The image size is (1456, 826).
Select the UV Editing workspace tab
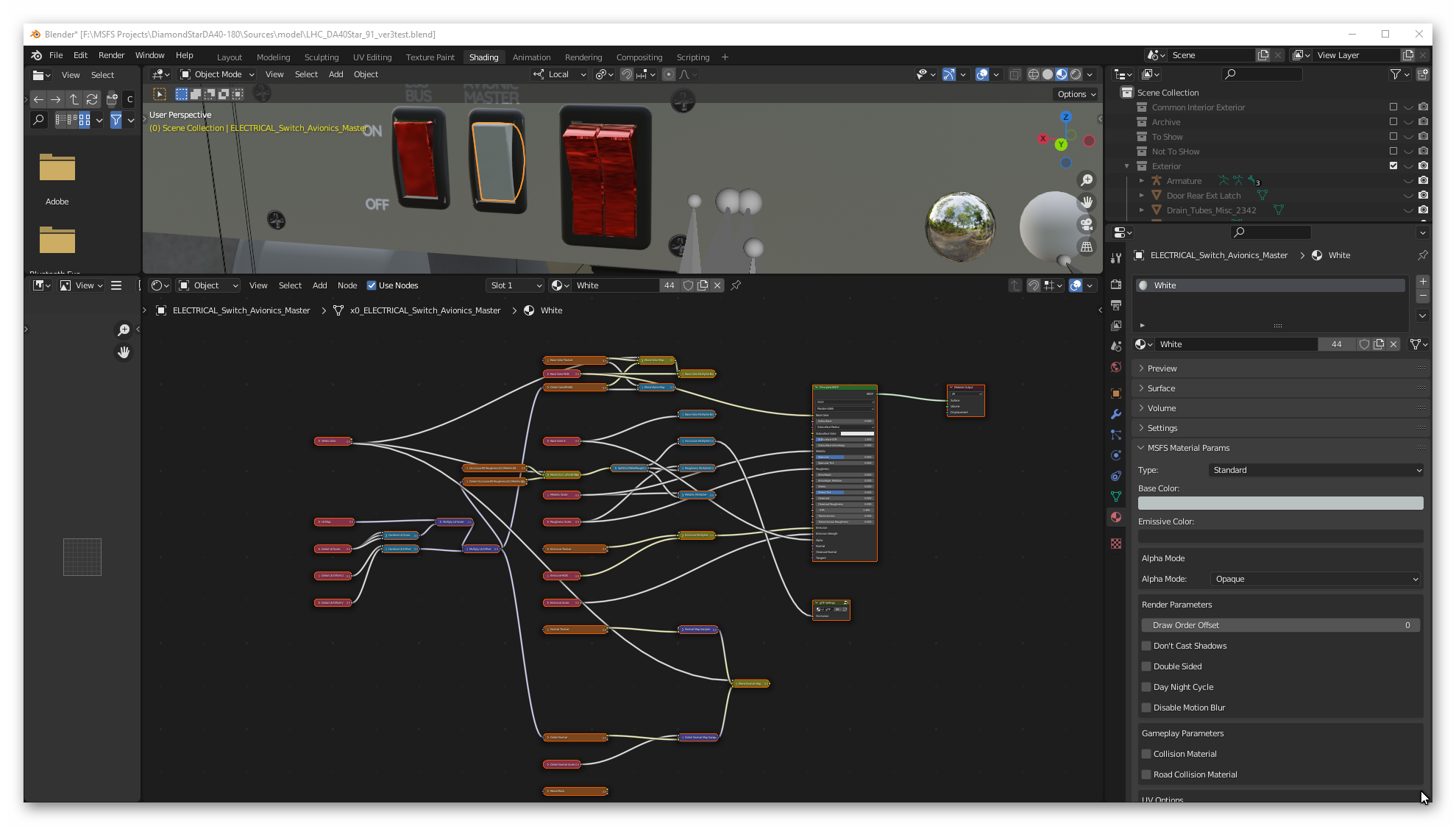371,57
